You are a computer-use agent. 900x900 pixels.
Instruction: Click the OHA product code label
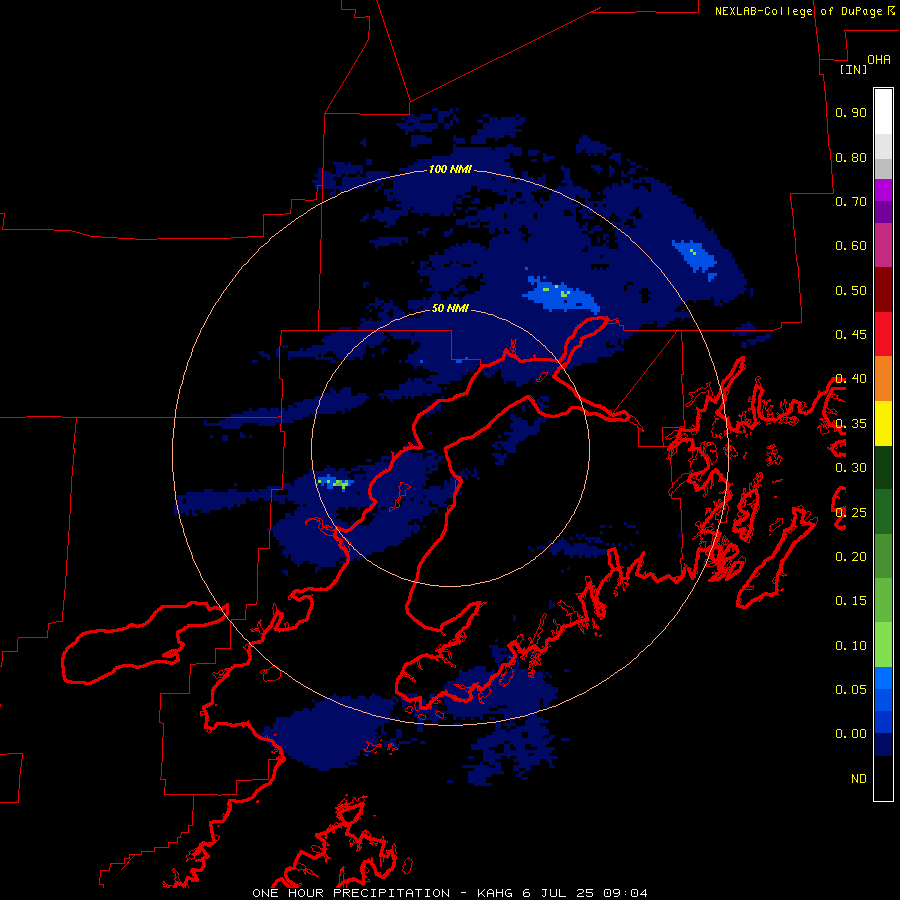879,60
